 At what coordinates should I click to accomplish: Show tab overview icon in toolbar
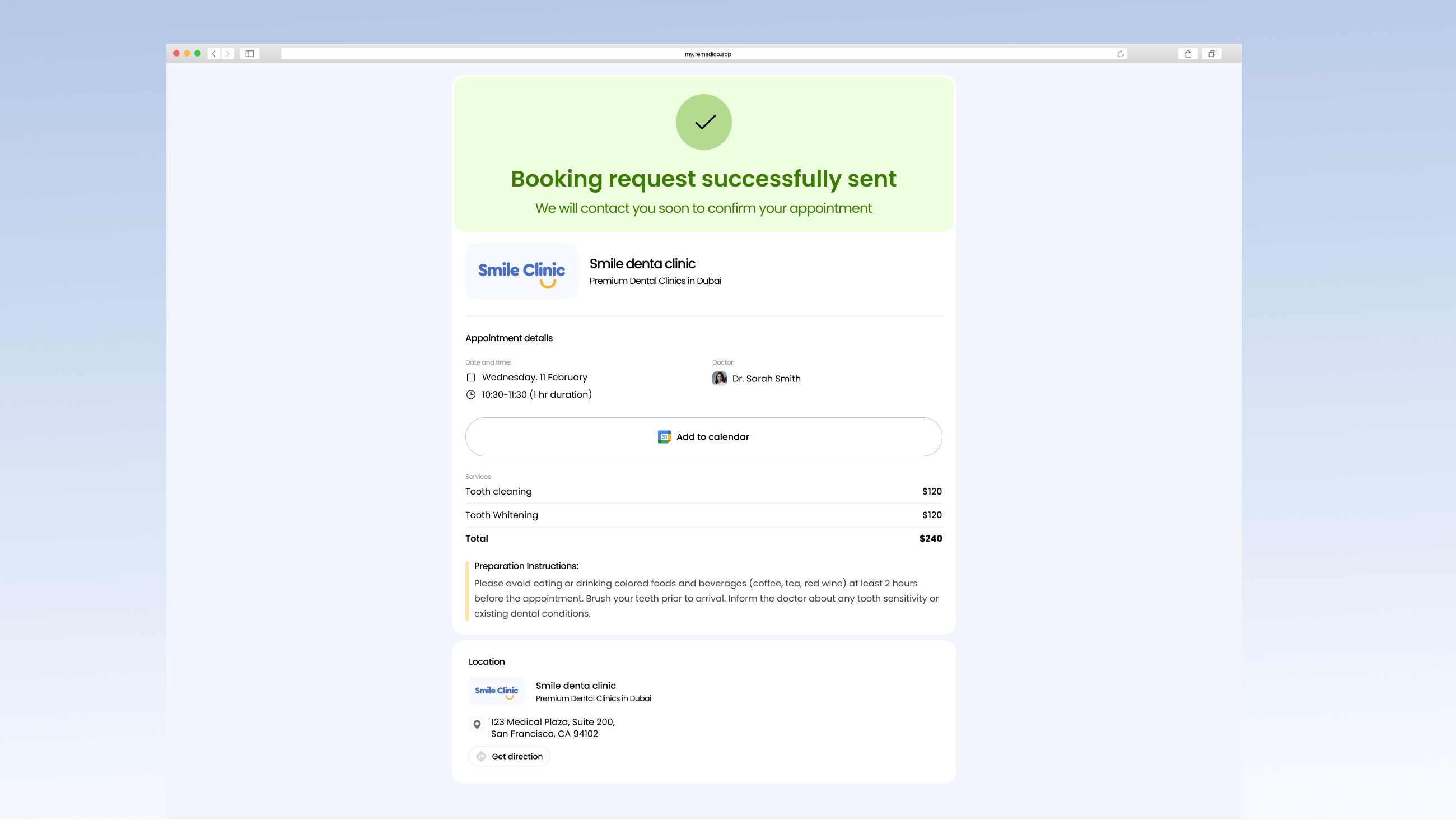pyautogui.click(x=1212, y=54)
